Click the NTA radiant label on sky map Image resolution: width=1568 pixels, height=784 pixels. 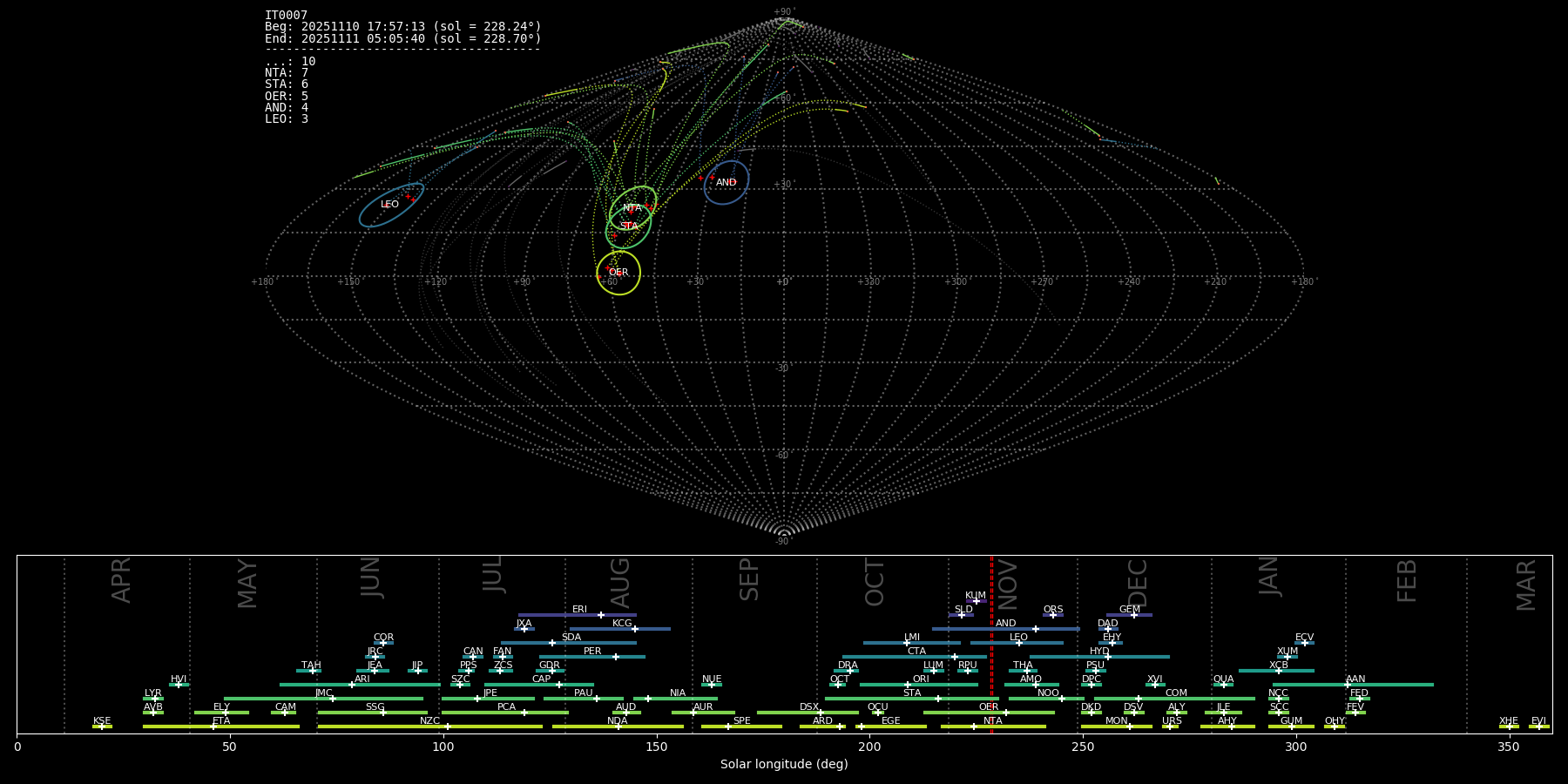click(x=632, y=208)
